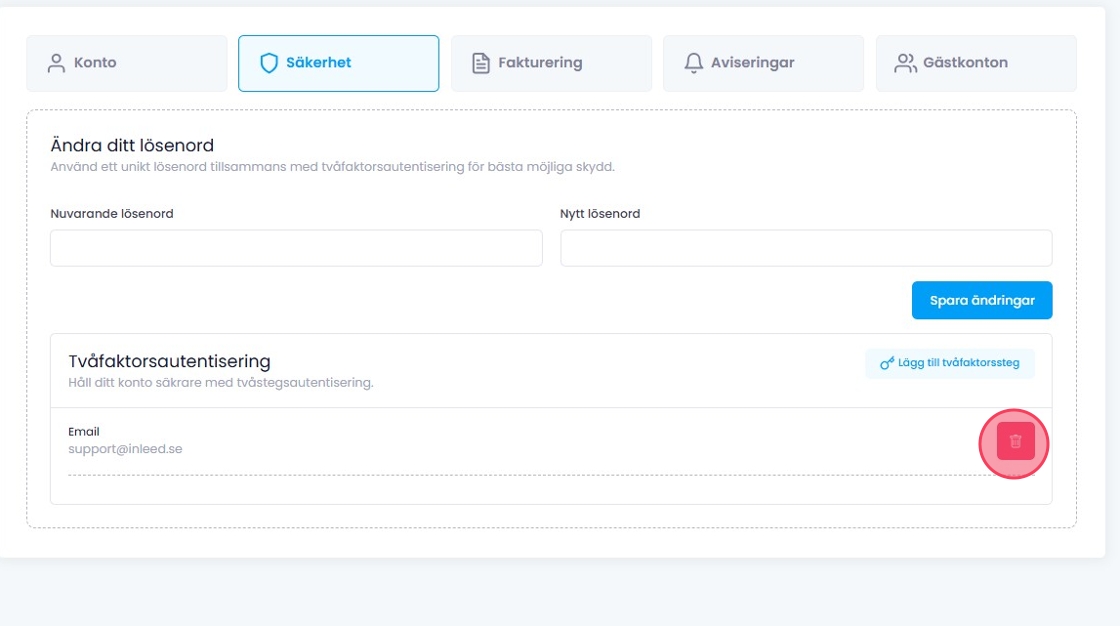Select the Säkerhet tab
This screenshot has width=1120, height=626.
pos(338,63)
